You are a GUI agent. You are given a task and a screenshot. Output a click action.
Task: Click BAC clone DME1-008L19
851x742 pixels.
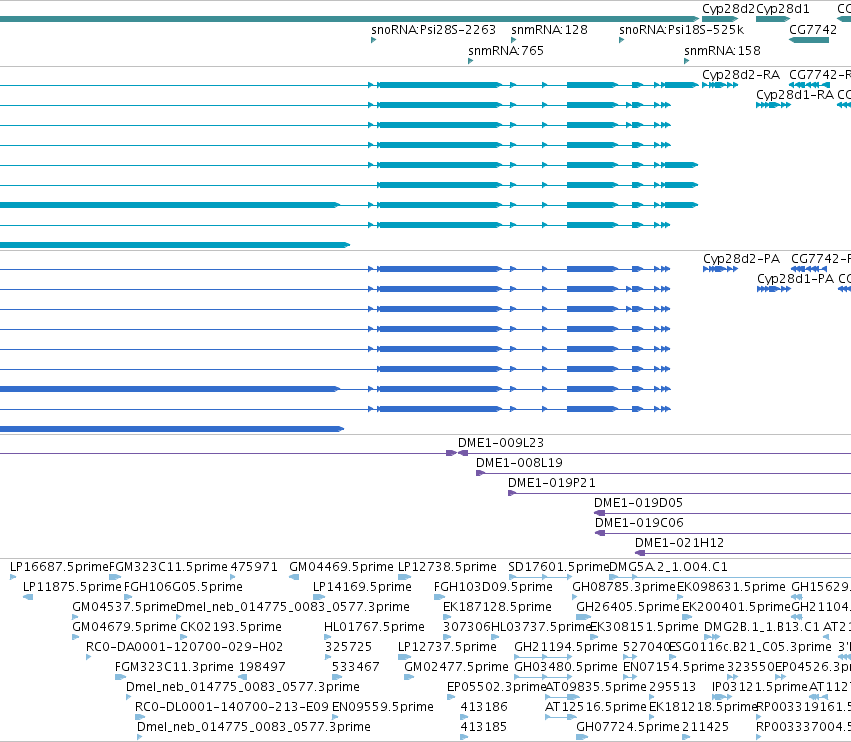pyautogui.click(x=519, y=462)
